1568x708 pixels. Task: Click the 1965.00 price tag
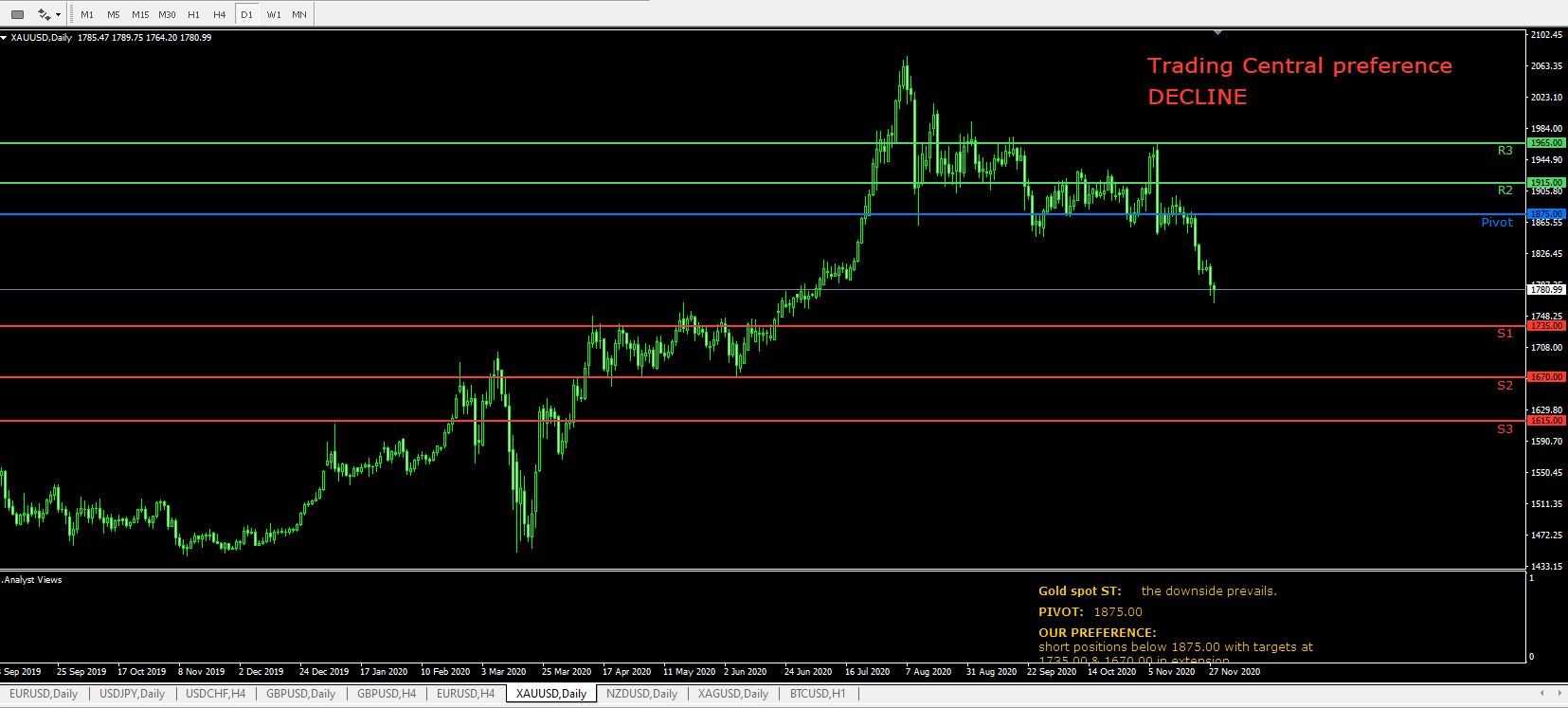(x=1546, y=143)
